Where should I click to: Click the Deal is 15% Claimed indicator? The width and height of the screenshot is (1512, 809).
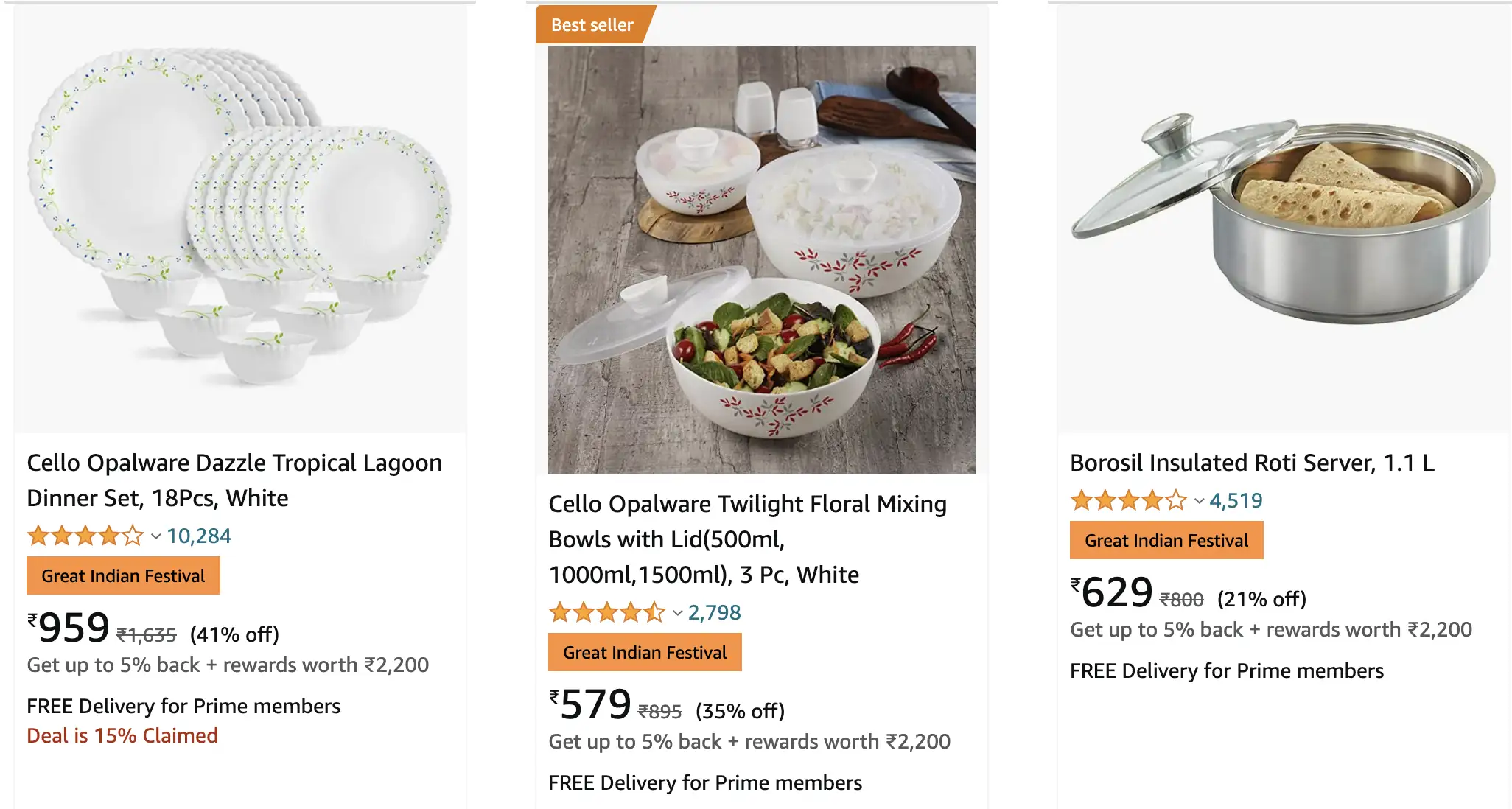pyautogui.click(x=122, y=735)
